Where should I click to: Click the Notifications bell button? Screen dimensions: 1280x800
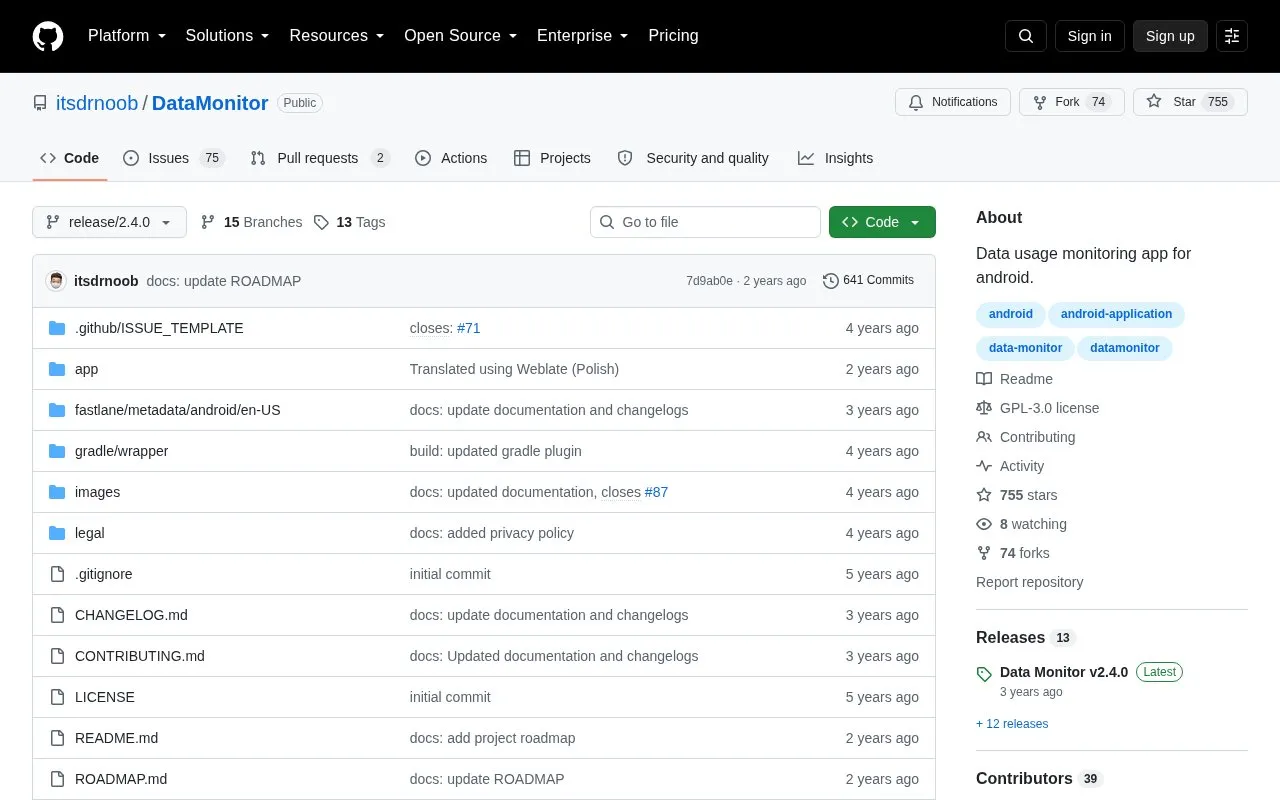953,102
